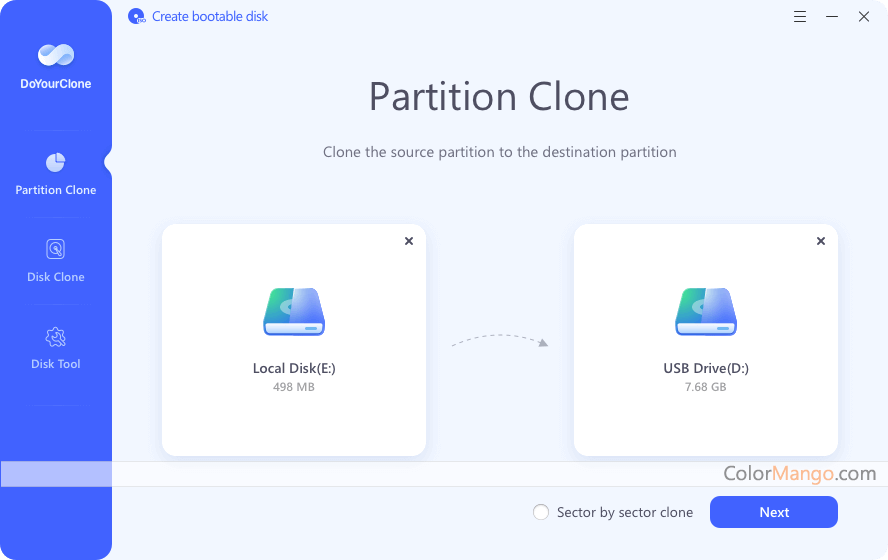Click the Next button
This screenshot has height=560, width=888.
(773, 512)
